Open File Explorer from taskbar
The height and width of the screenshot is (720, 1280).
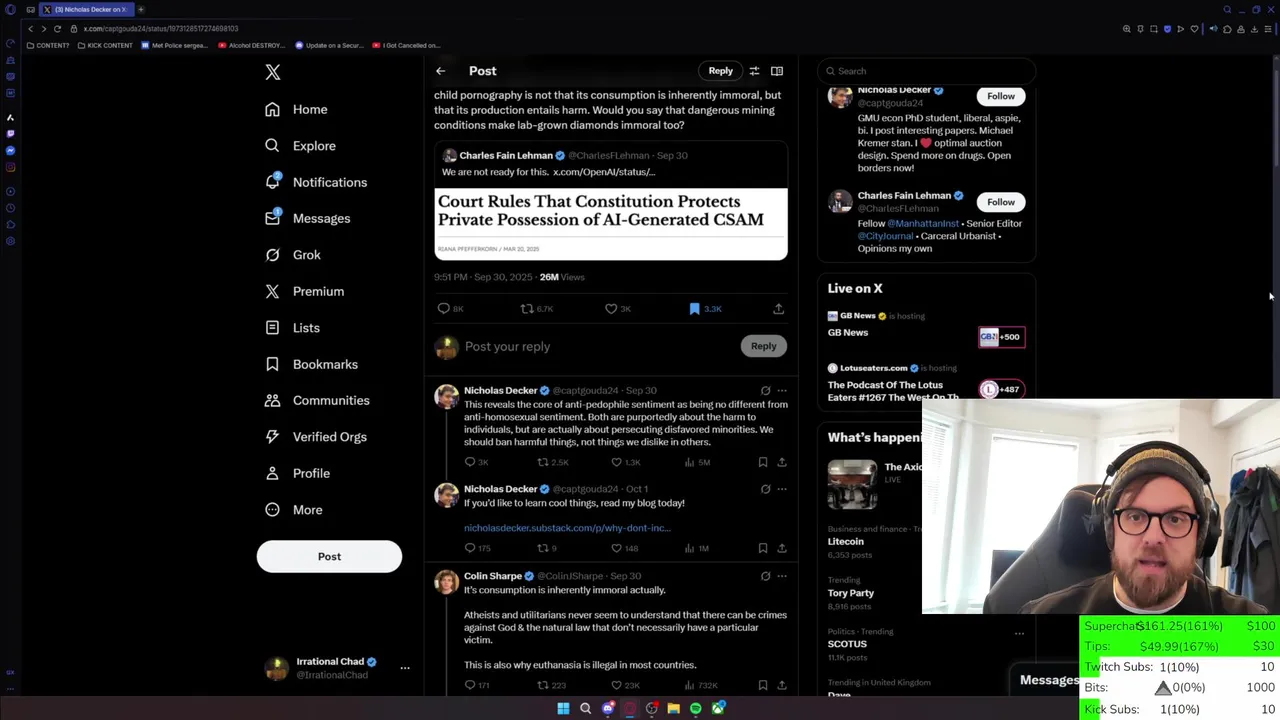click(674, 708)
